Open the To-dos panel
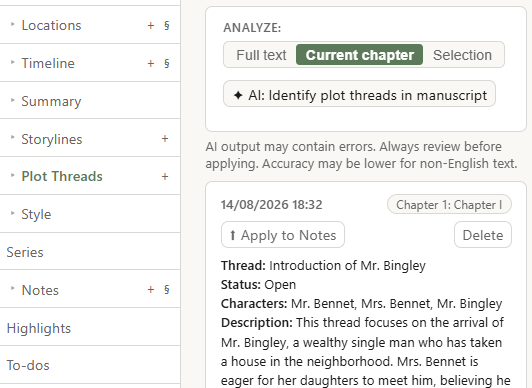Screen dimensions: 532x388 28,366
